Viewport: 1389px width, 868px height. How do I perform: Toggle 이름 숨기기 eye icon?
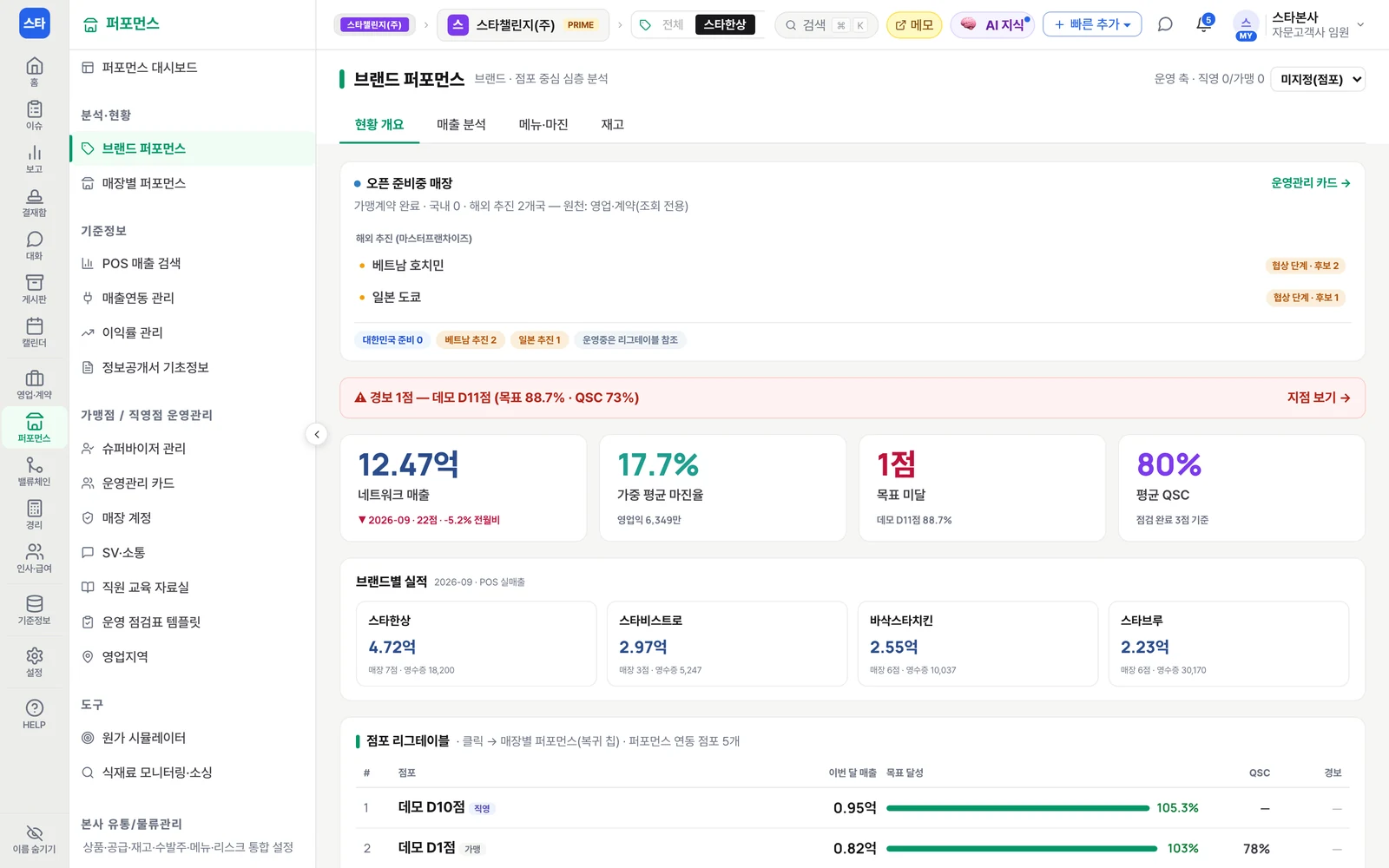click(x=34, y=839)
